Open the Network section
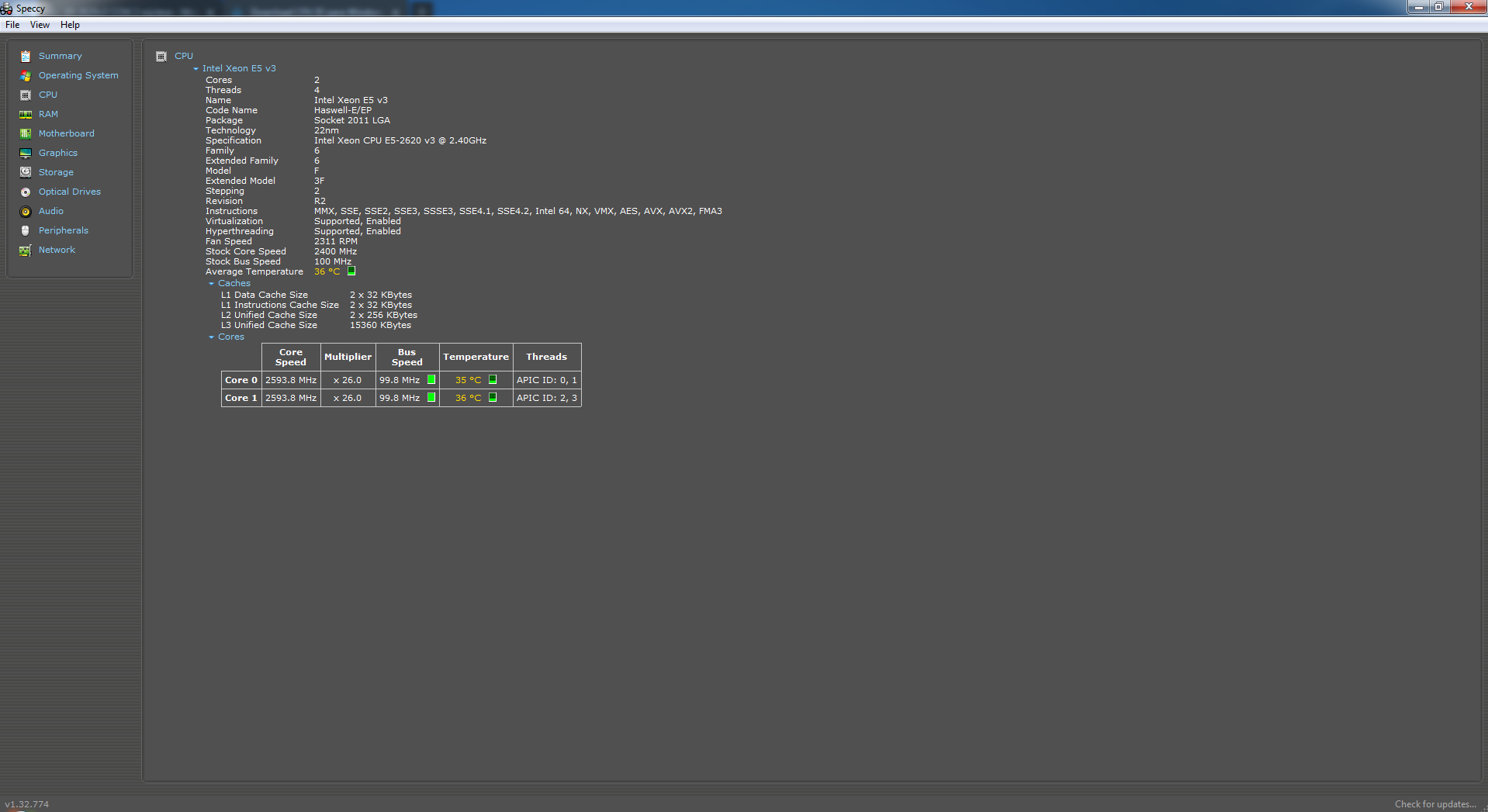Image resolution: width=1488 pixels, height=812 pixels. (x=57, y=250)
